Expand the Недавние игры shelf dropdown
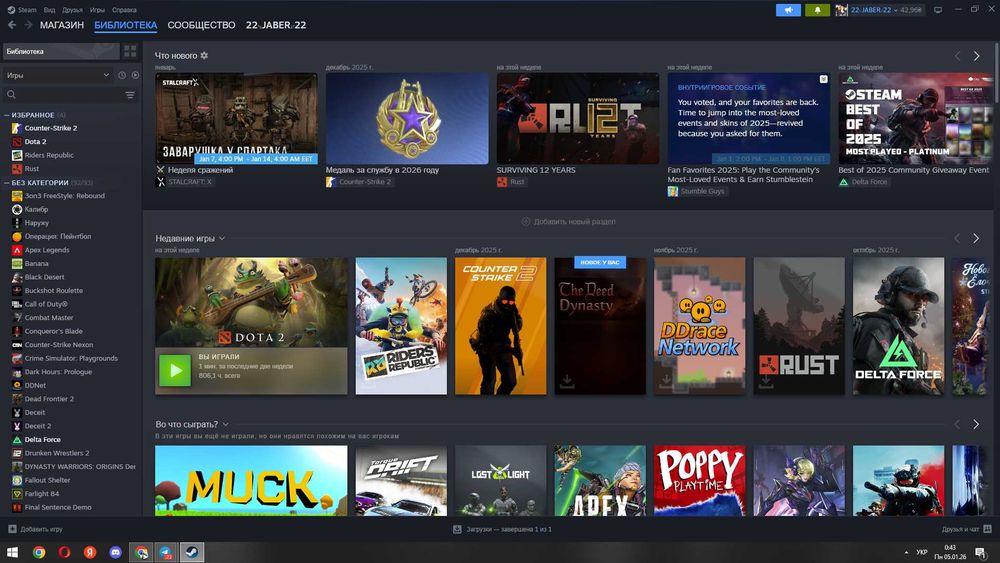 coord(222,238)
